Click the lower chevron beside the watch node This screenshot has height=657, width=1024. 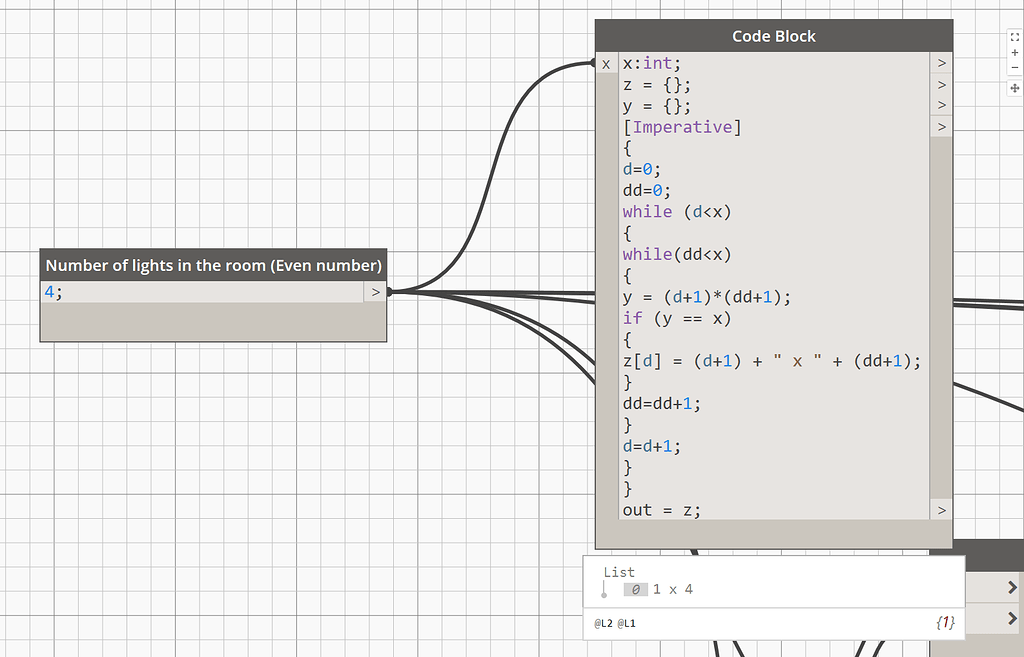(x=1011, y=620)
